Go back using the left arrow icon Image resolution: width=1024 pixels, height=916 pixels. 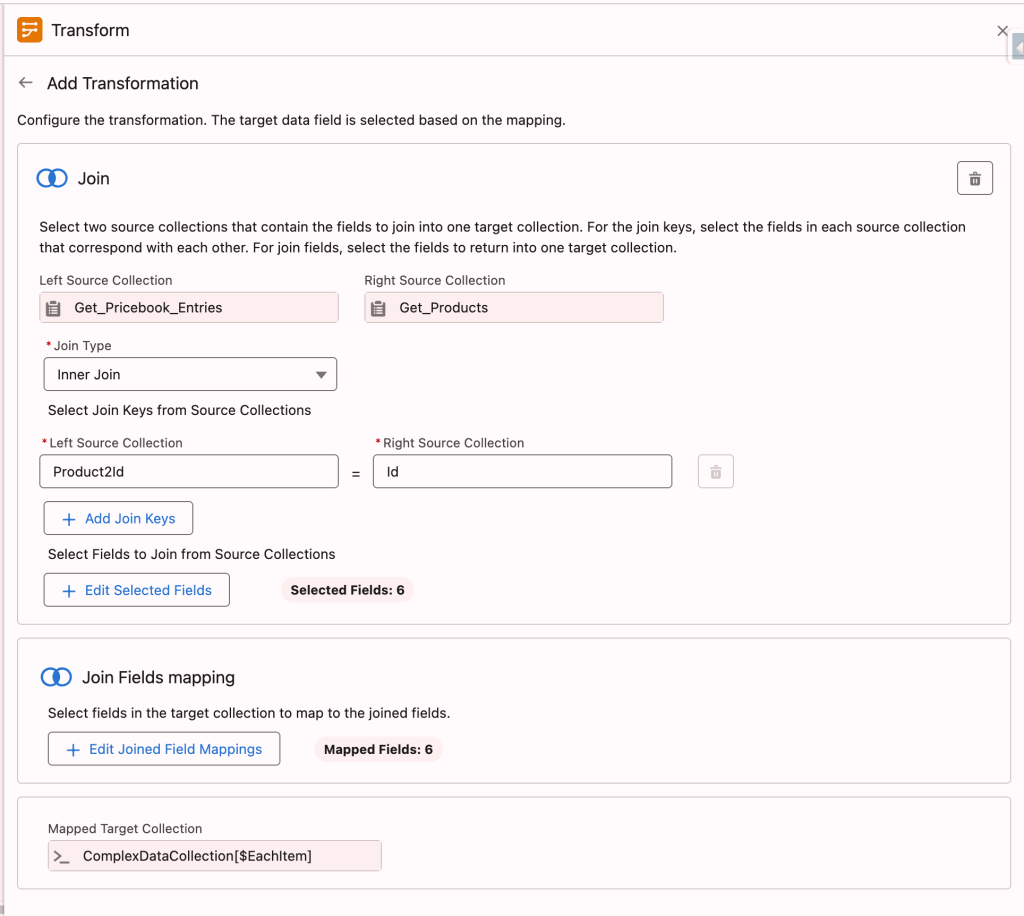click(x=25, y=82)
